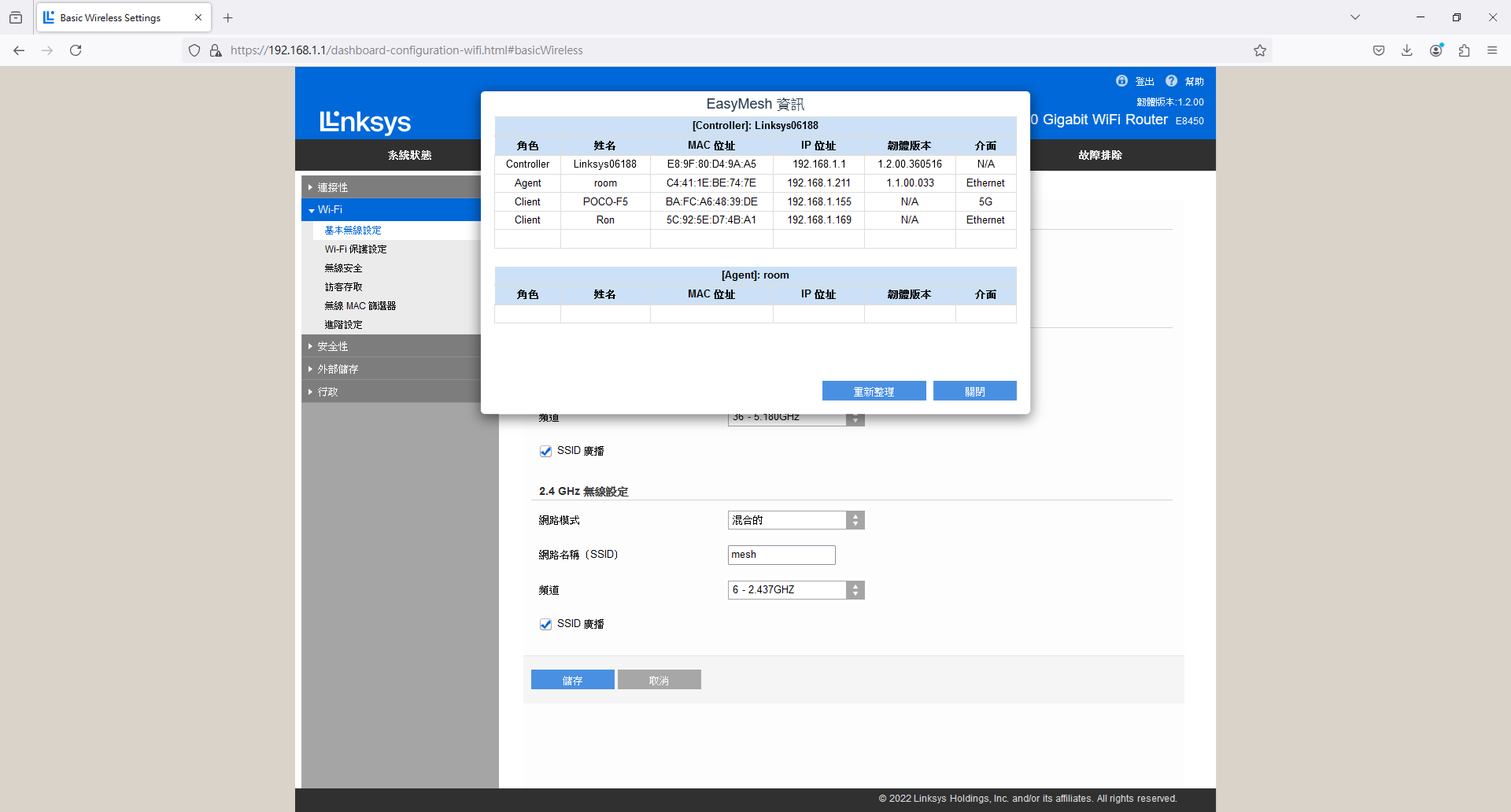
Task: Click the Linksys logo
Action: [365, 122]
